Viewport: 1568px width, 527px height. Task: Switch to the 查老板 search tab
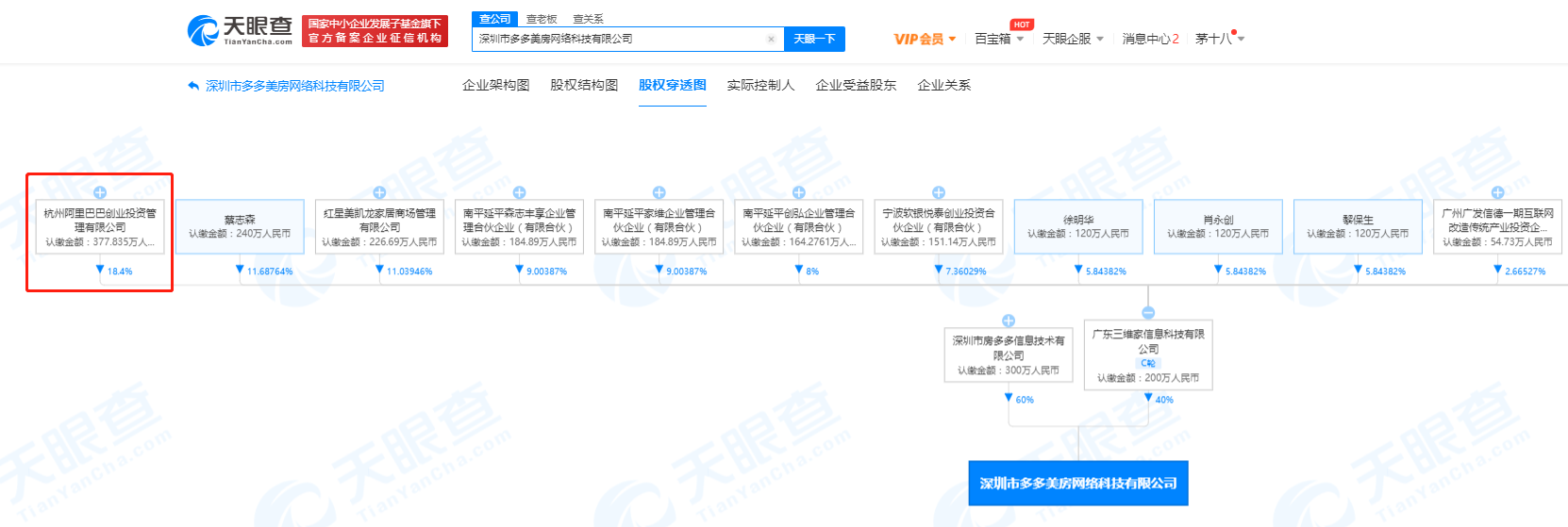(542, 19)
